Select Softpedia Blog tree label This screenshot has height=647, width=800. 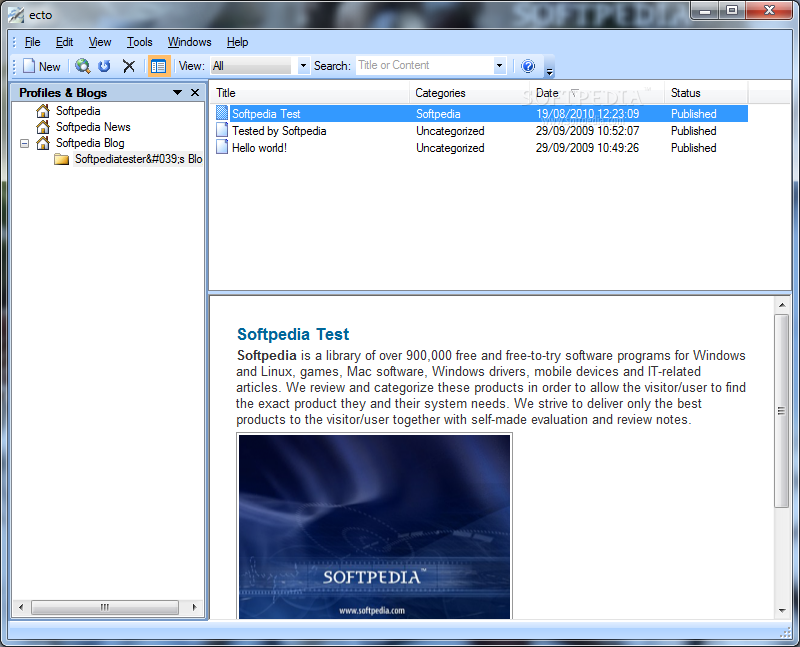(x=90, y=143)
